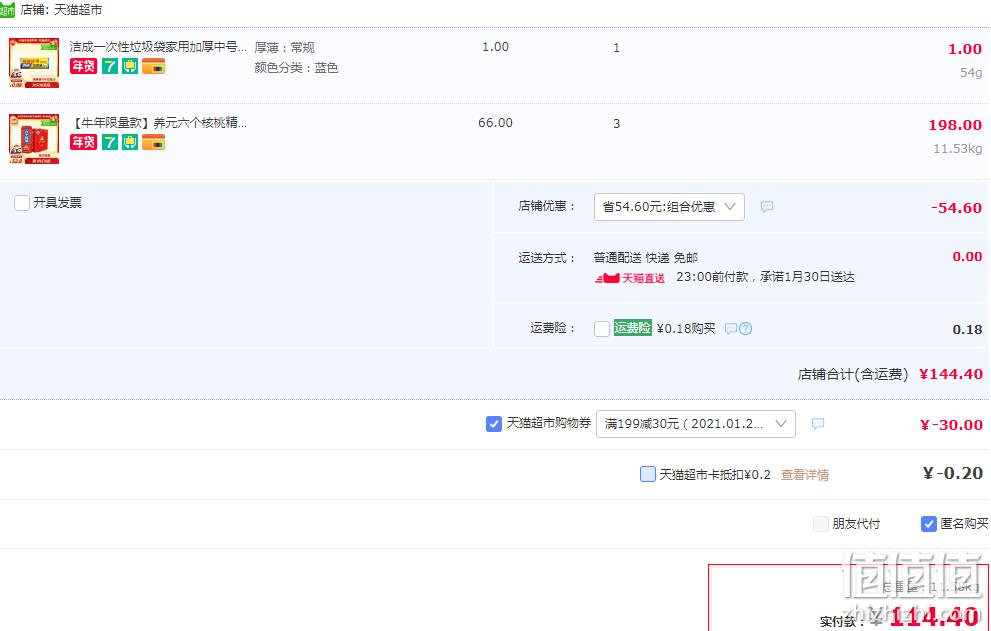Click the ¥144.40 store total
Image resolution: width=991 pixels, height=631 pixels.
(x=951, y=374)
